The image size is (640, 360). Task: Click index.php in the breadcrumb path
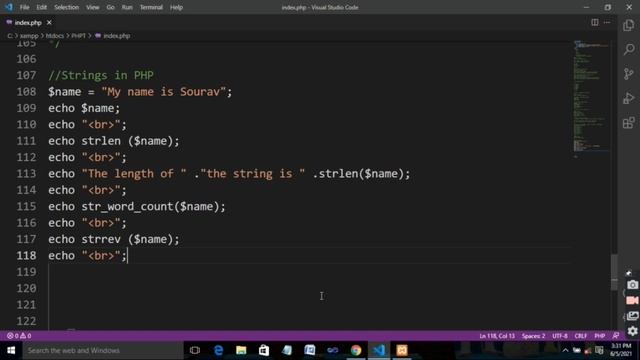[x=117, y=36]
